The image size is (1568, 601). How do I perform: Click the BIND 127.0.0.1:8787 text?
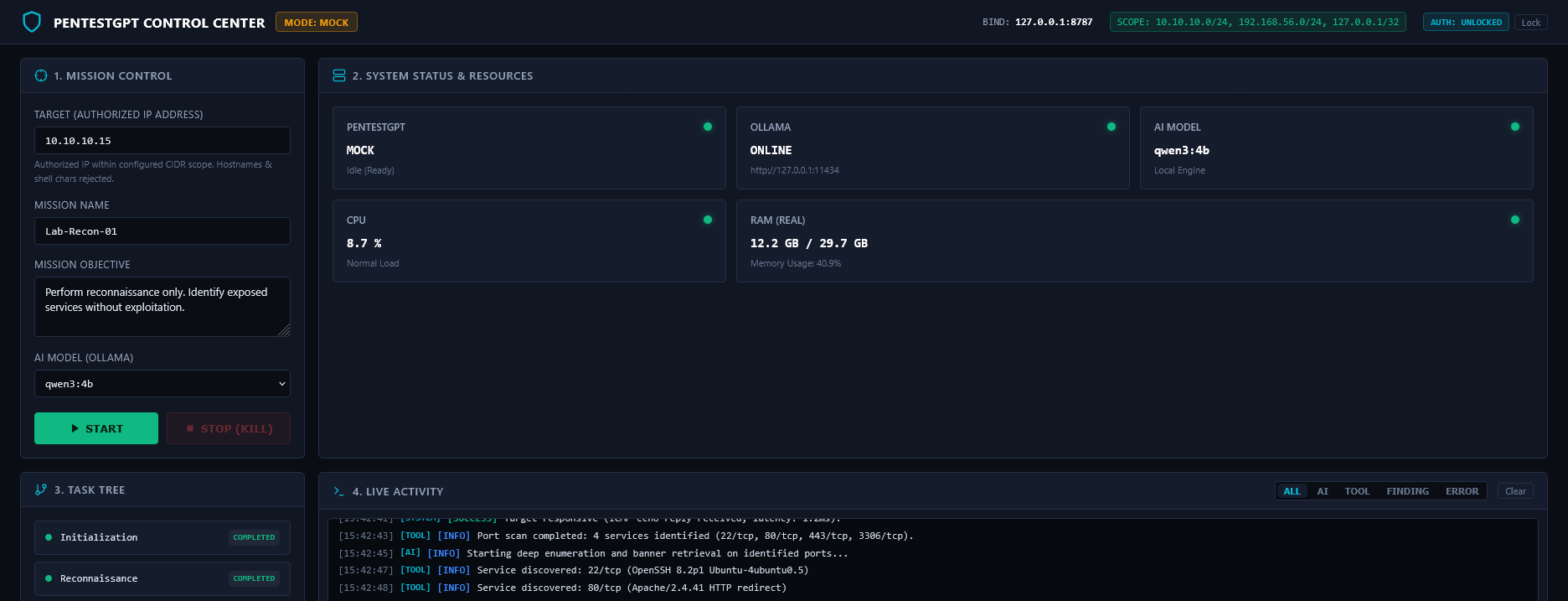pyautogui.click(x=1038, y=23)
